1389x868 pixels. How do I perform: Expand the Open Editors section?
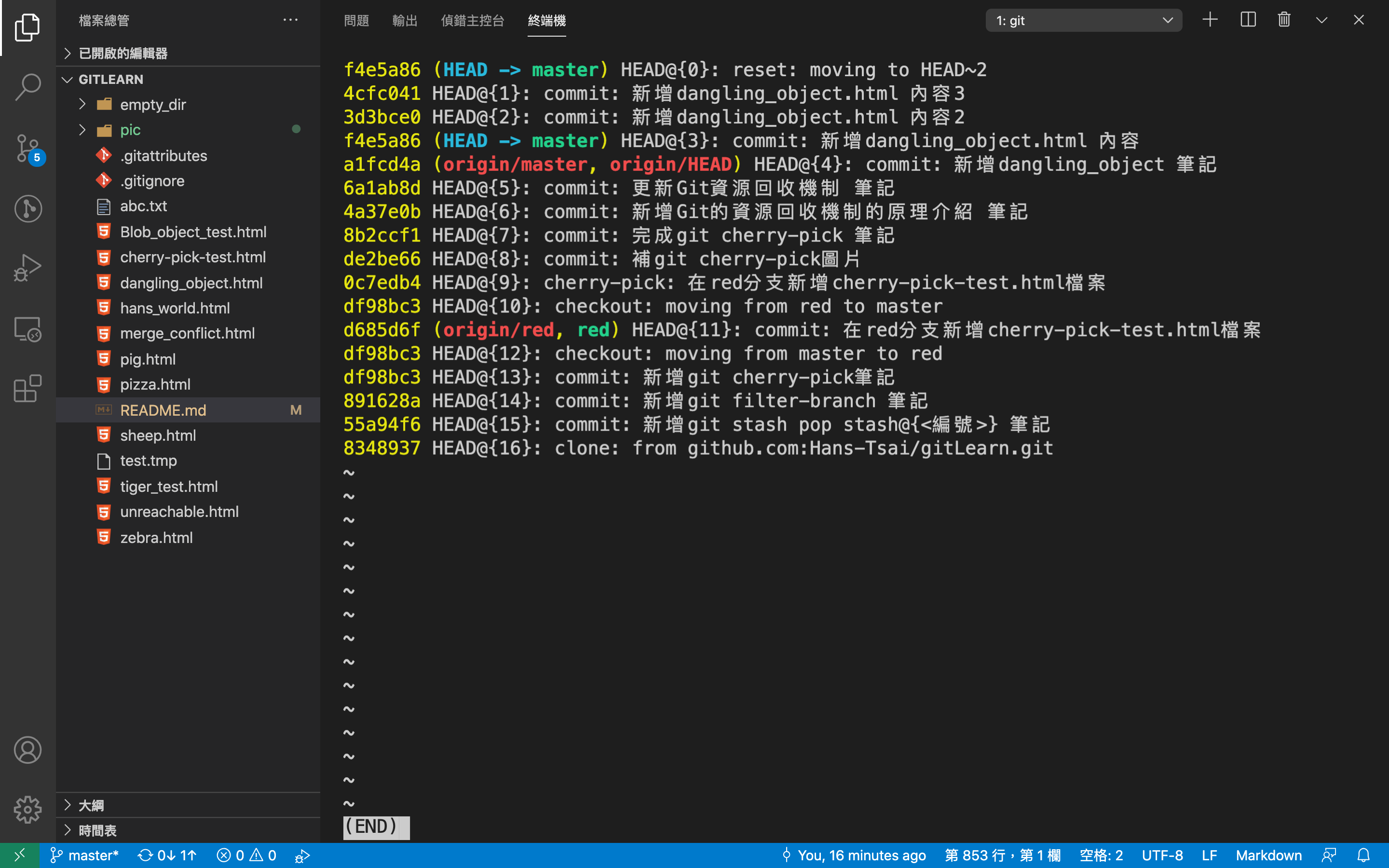point(188,54)
